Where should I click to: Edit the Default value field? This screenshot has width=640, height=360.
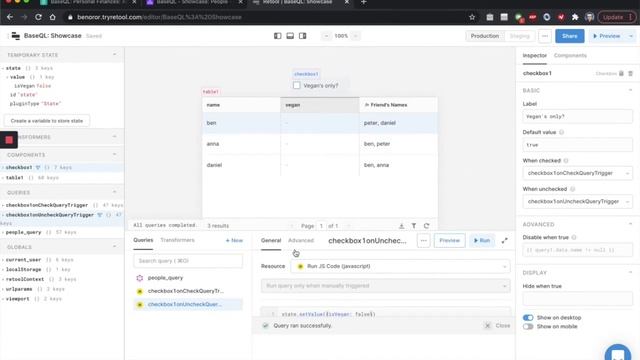578,145
